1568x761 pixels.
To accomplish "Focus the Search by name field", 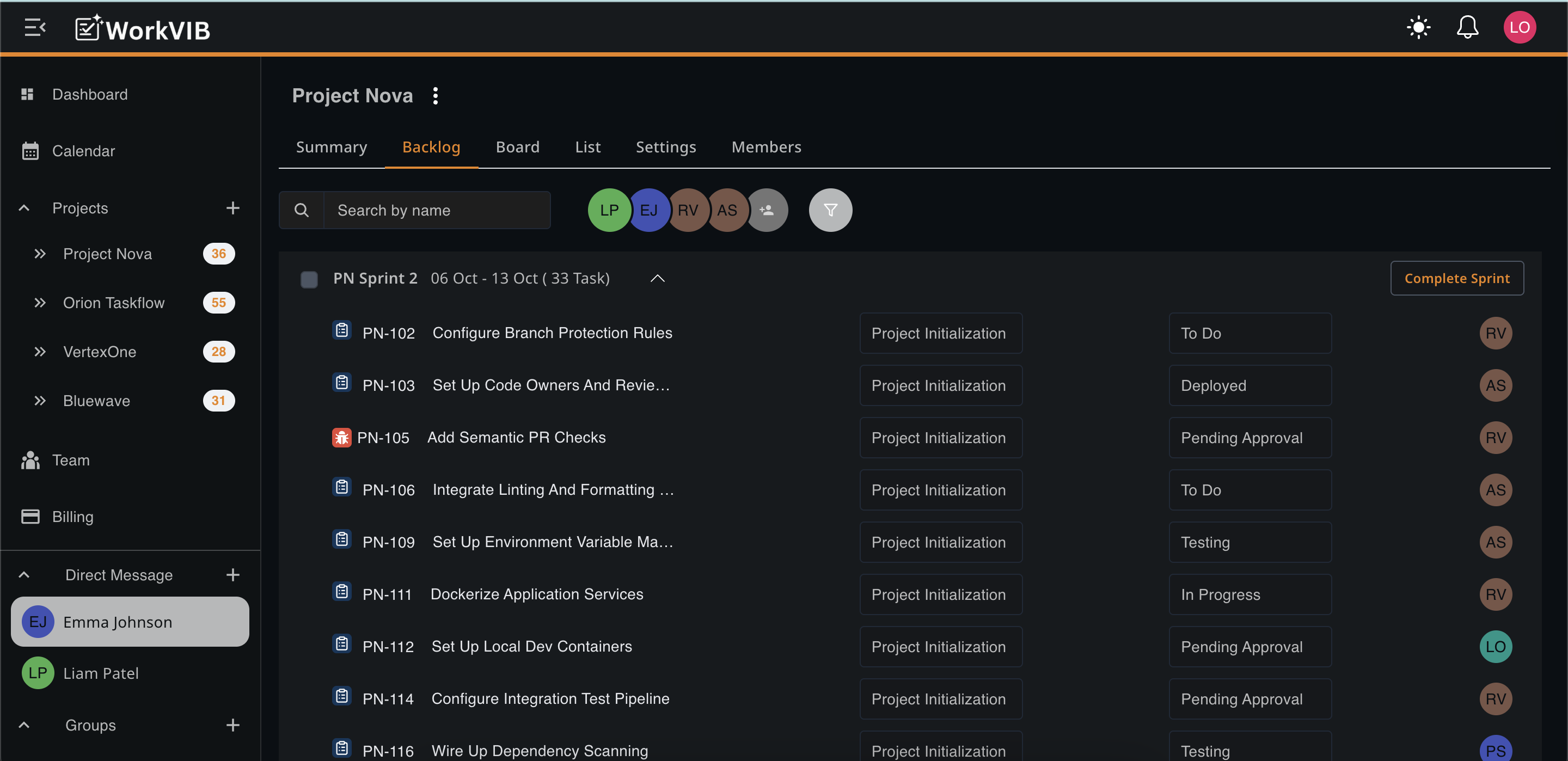I will [437, 210].
